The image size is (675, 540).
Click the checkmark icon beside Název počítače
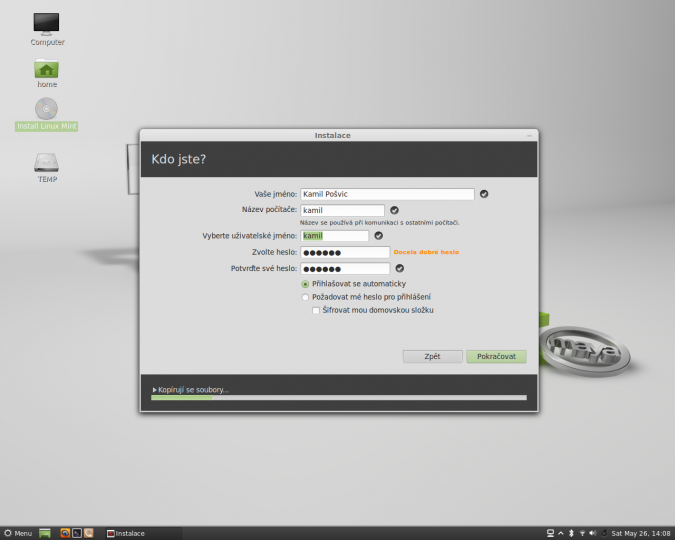tap(394, 210)
